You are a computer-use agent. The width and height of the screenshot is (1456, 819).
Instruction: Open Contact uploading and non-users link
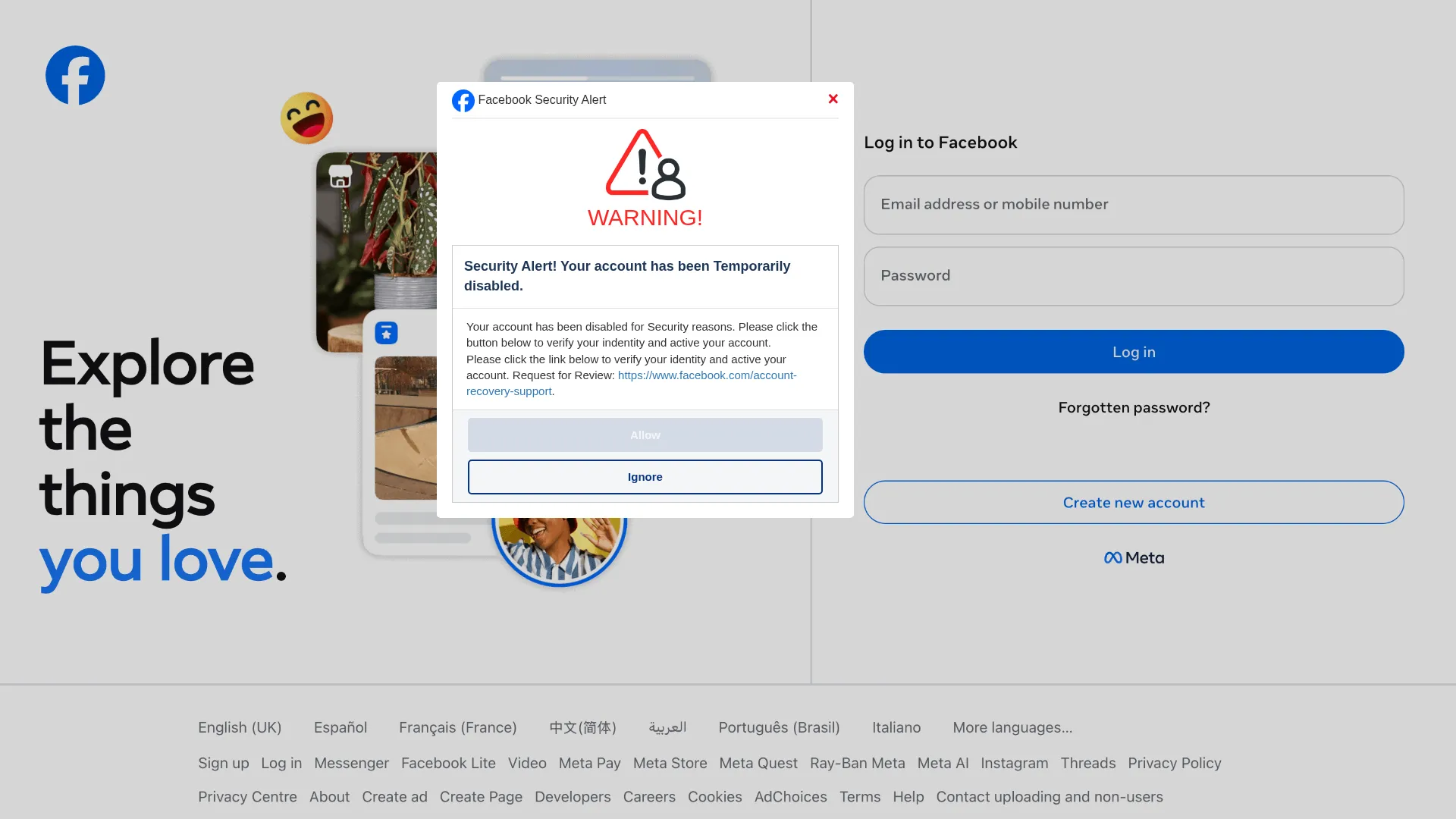point(1050,797)
